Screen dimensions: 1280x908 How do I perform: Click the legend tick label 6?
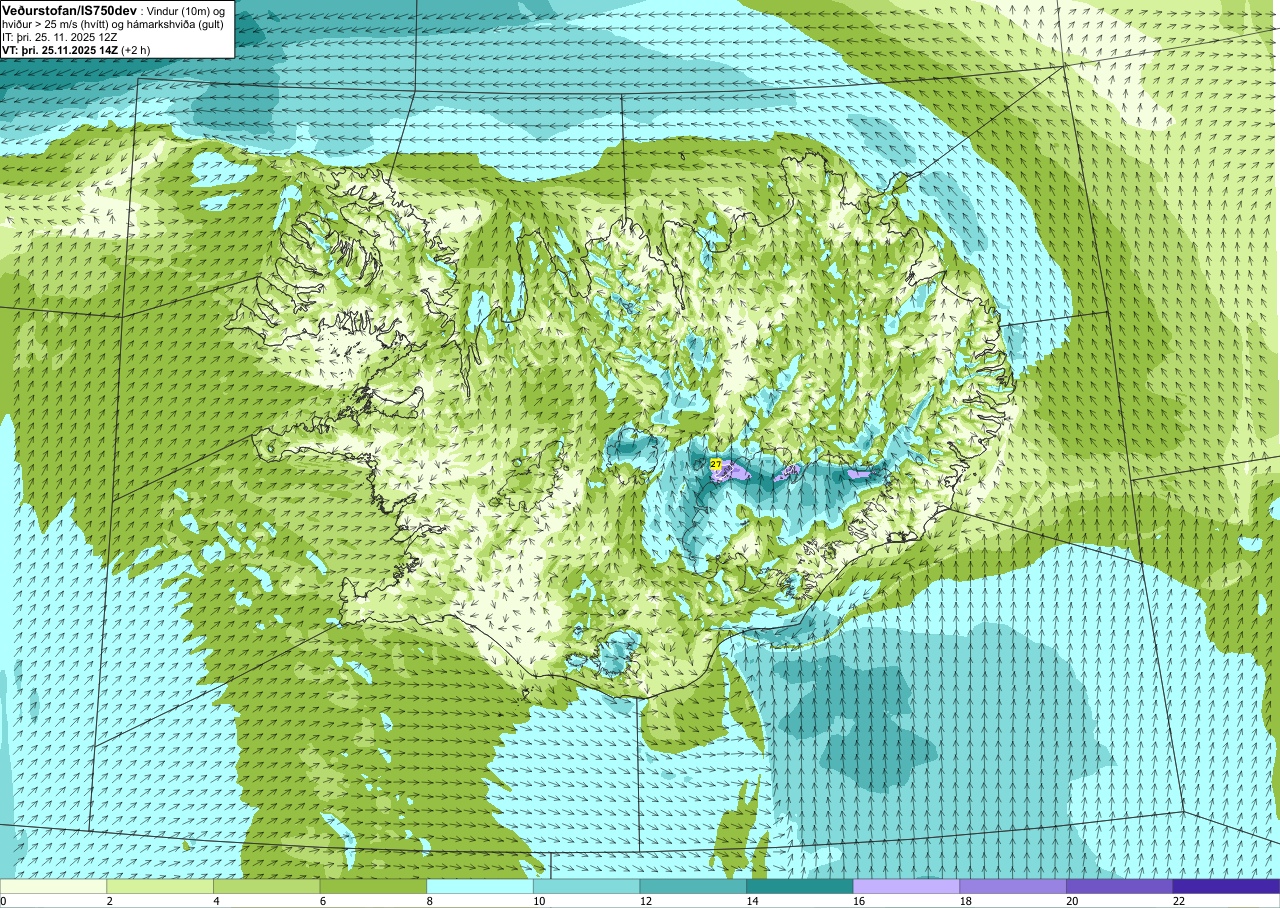point(323,901)
